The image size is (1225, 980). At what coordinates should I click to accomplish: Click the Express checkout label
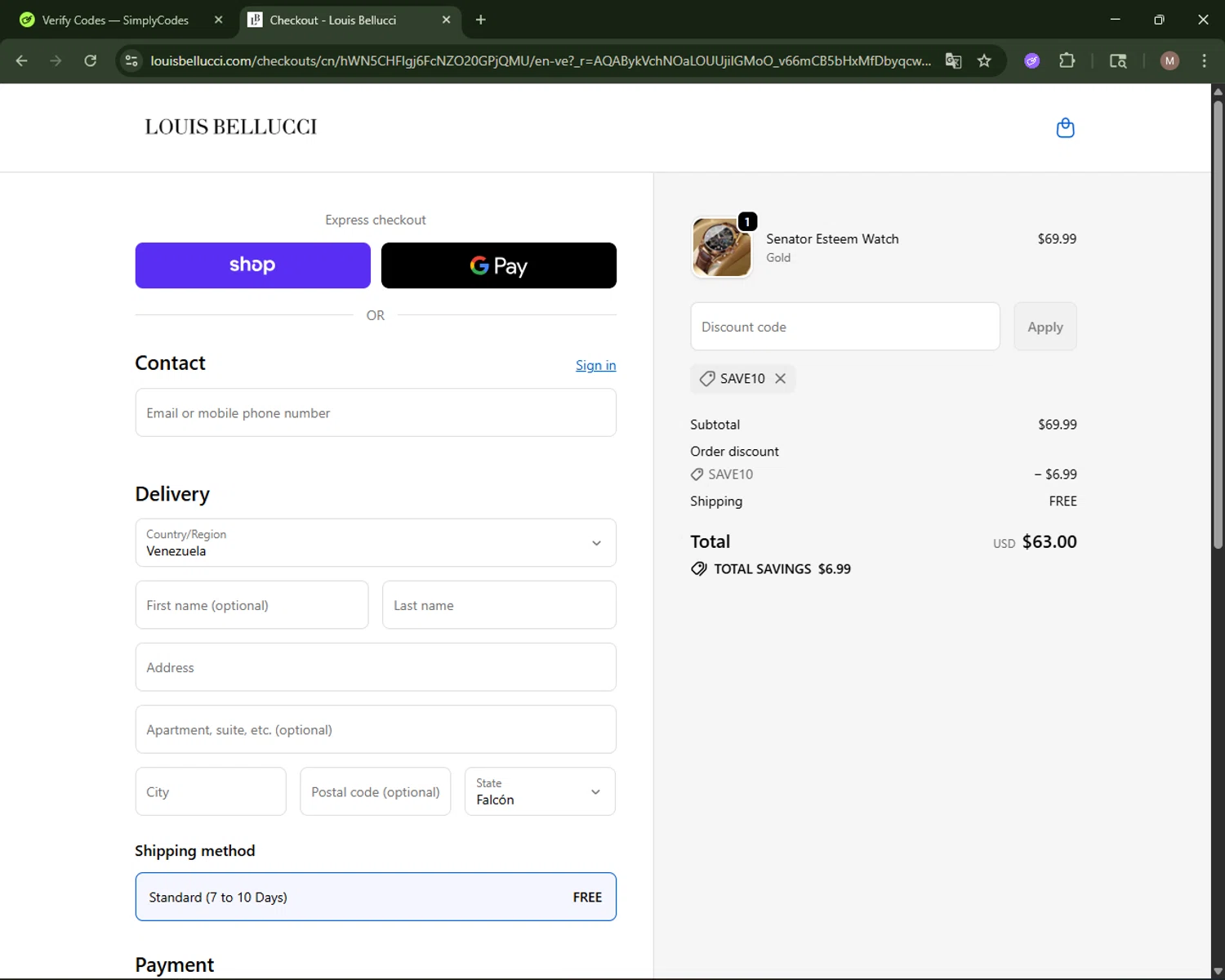tap(376, 220)
